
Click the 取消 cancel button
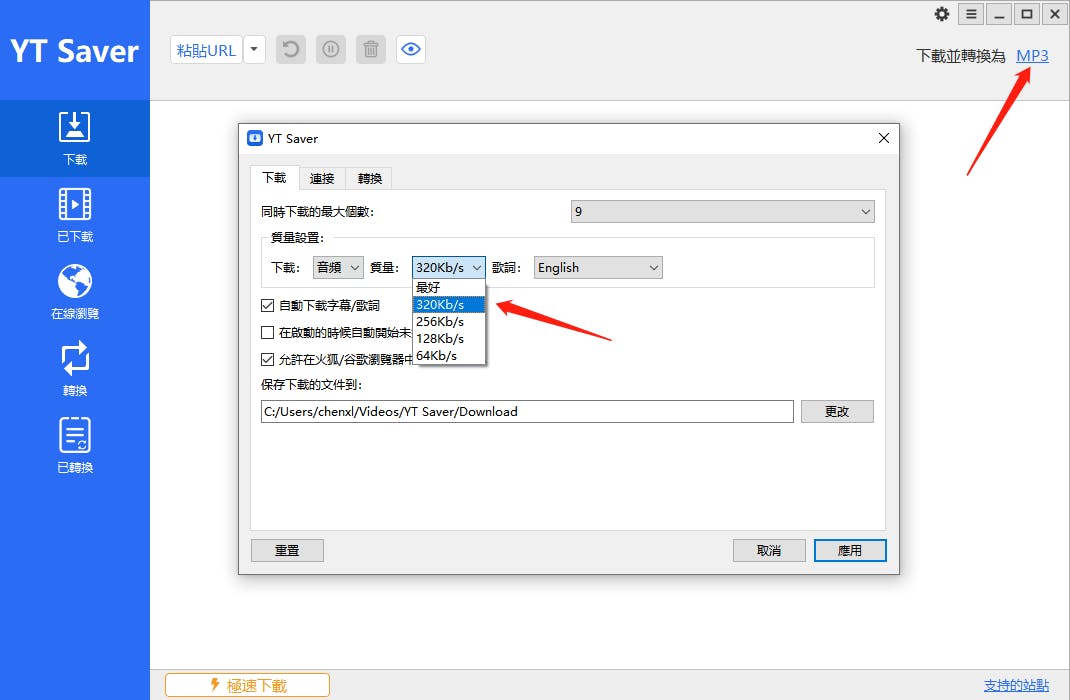[x=769, y=551]
